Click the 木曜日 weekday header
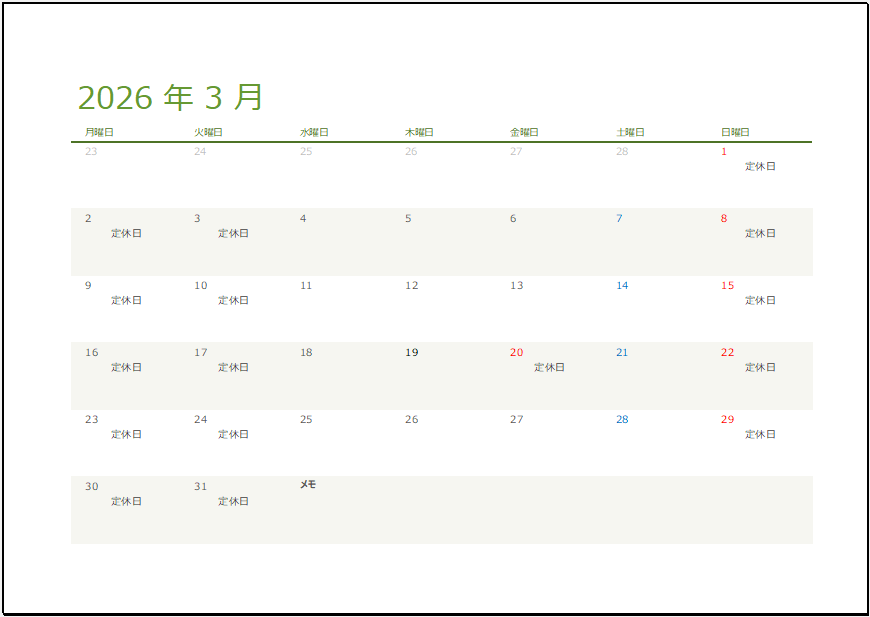Viewport: 870px width, 617px height. 420,130
